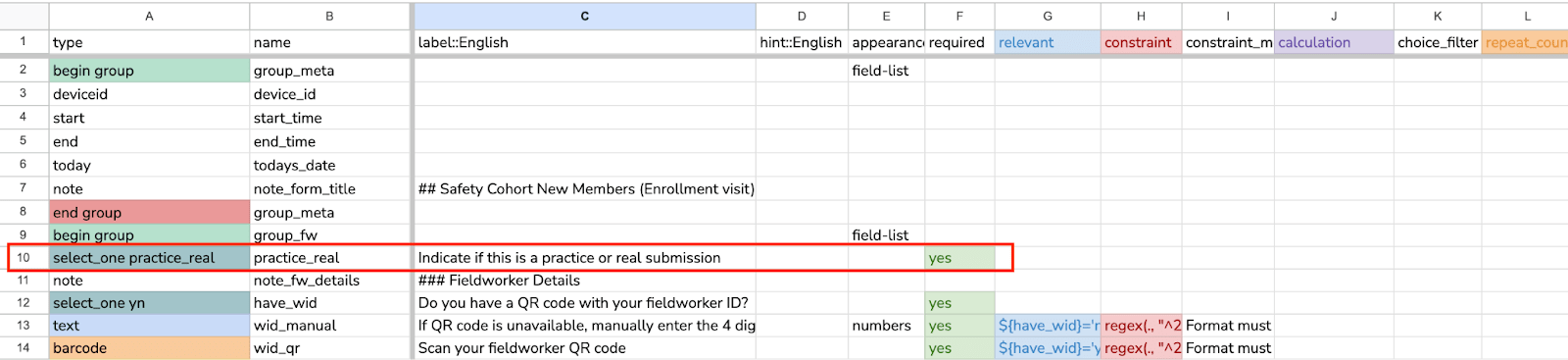Select column C header
Screen dimensions: 1568x360
585,16
